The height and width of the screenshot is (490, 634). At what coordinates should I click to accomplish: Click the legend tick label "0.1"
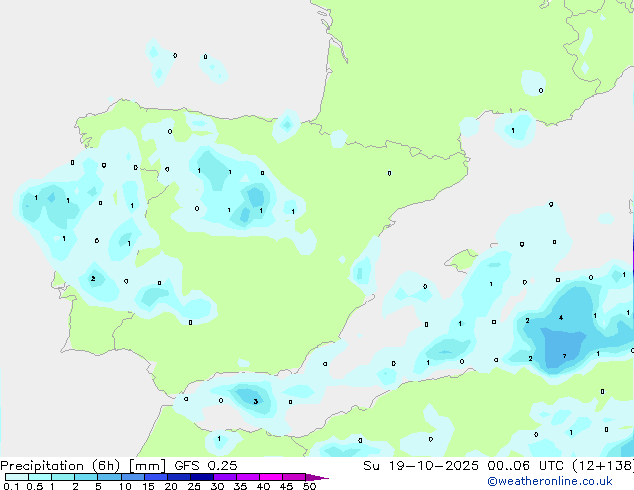pyautogui.click(x=11, y=486)
